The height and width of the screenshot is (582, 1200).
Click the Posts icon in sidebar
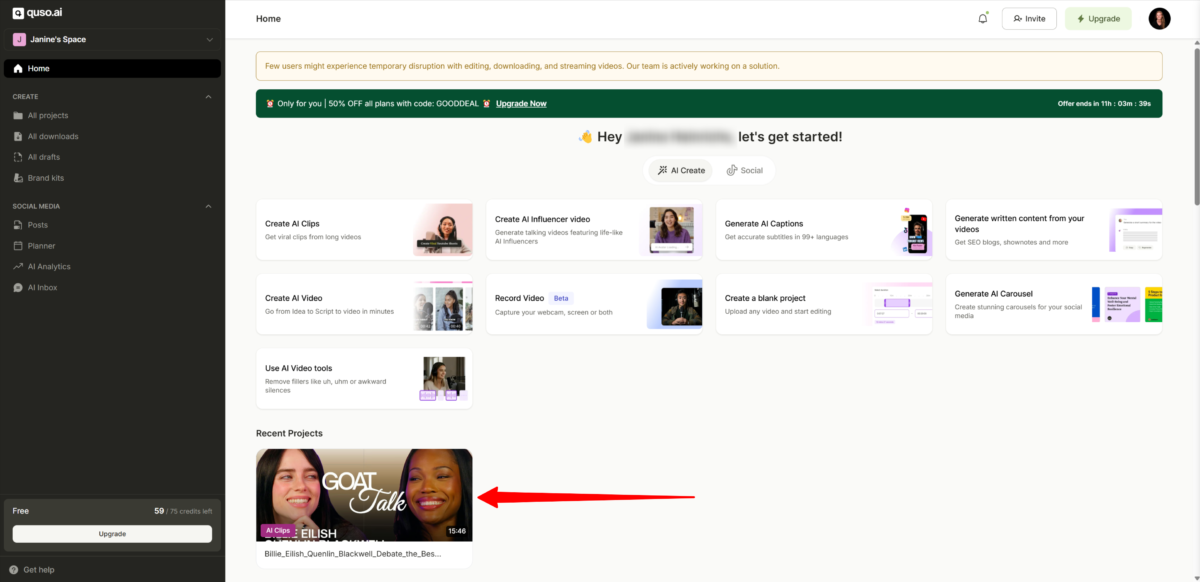[18, 225]
